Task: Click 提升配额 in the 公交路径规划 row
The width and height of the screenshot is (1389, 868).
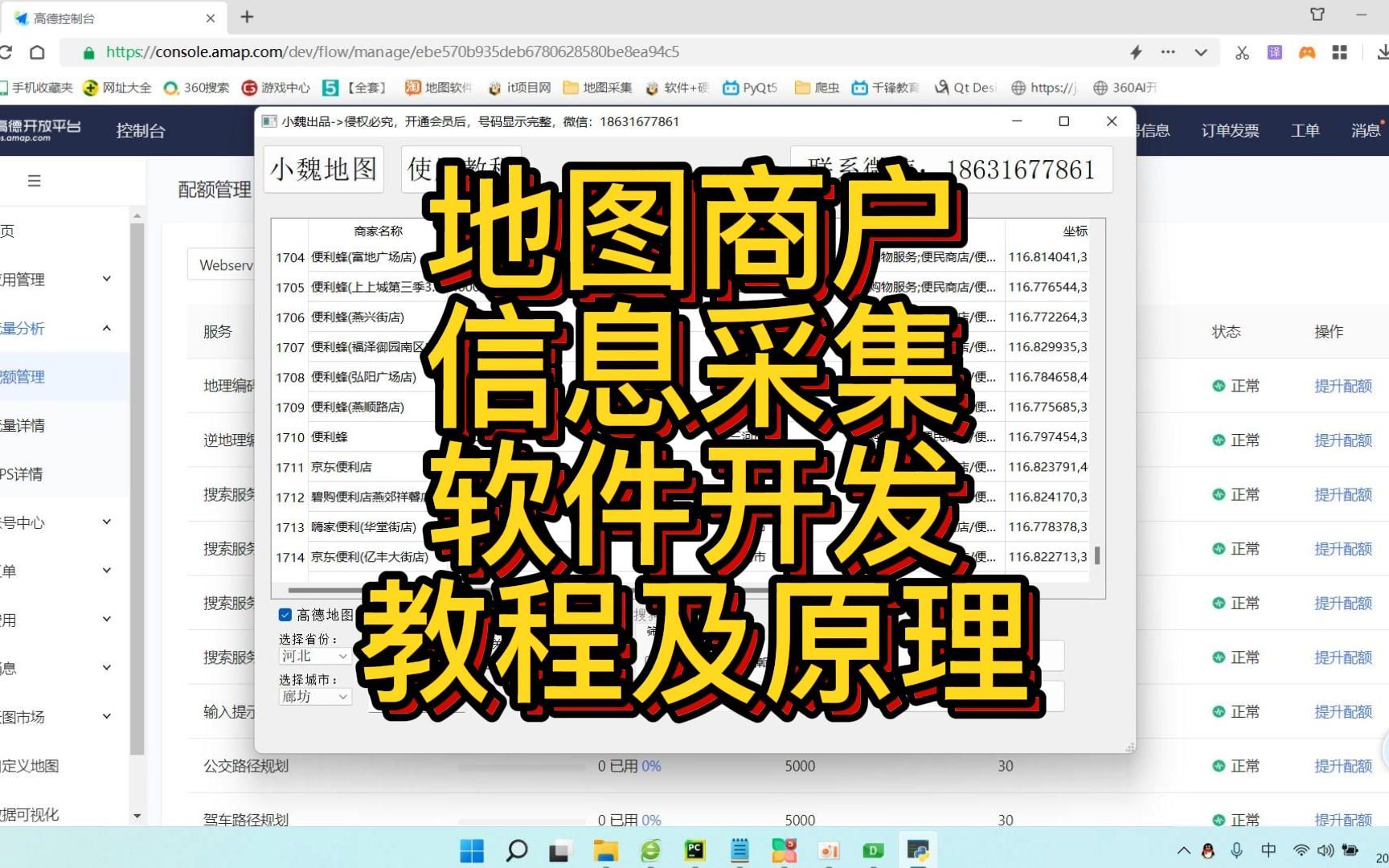Action: [1343, 767]
